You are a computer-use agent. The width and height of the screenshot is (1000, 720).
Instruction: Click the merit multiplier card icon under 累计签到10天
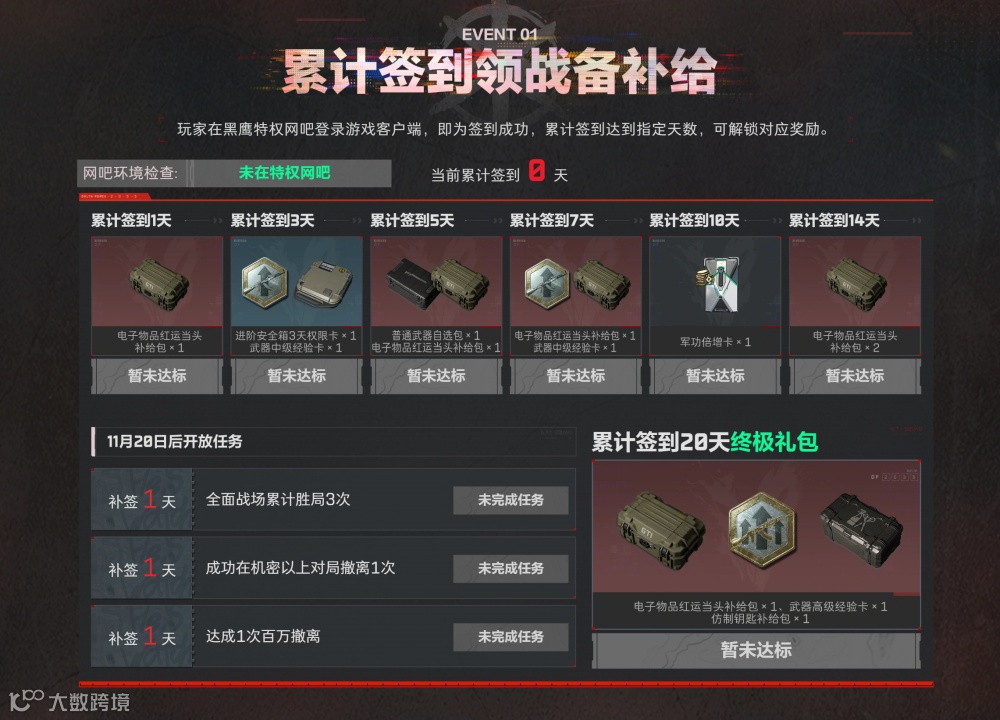(x=717, y=284)
